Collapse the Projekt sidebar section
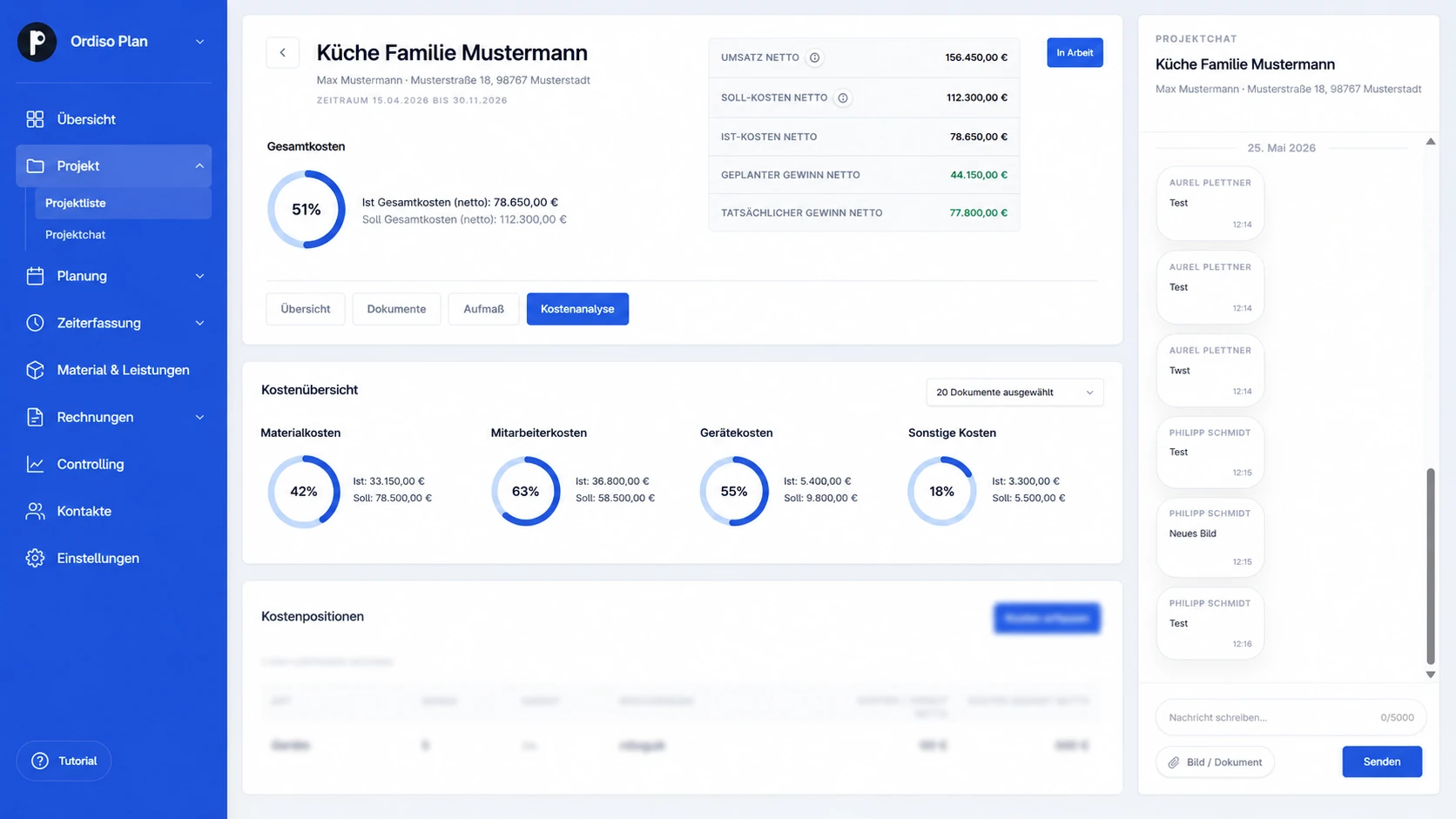 pos(199,166)
